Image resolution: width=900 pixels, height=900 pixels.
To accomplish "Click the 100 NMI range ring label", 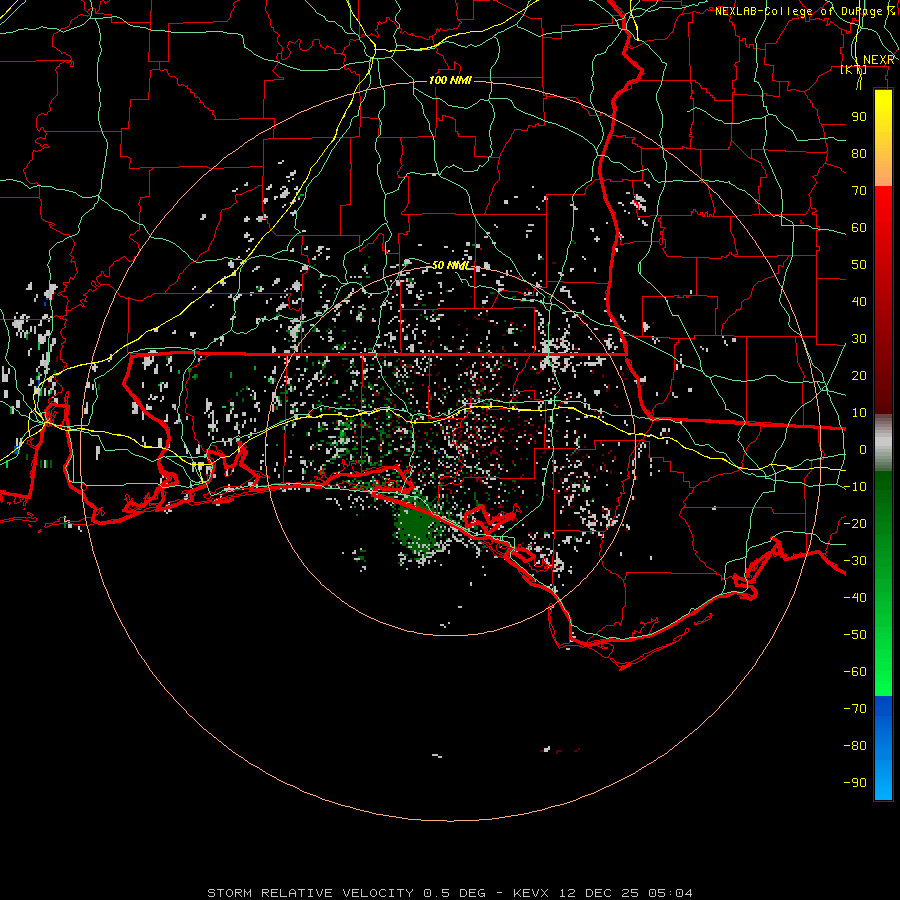I will (450, 80).
